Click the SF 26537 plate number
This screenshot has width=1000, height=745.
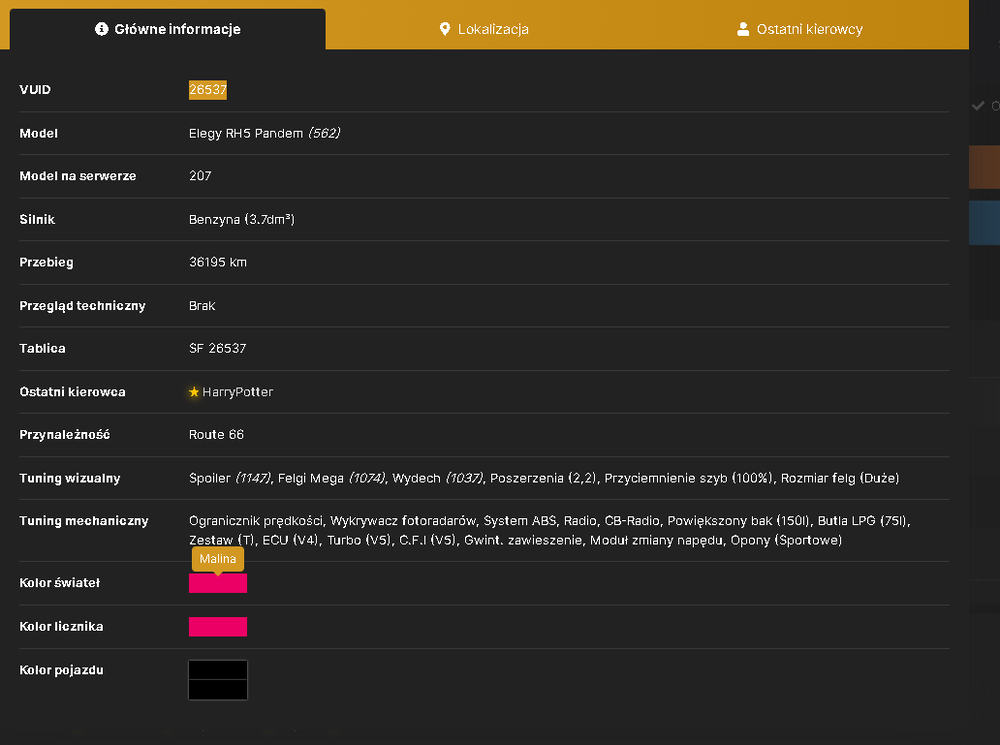(x=217, y=348)
